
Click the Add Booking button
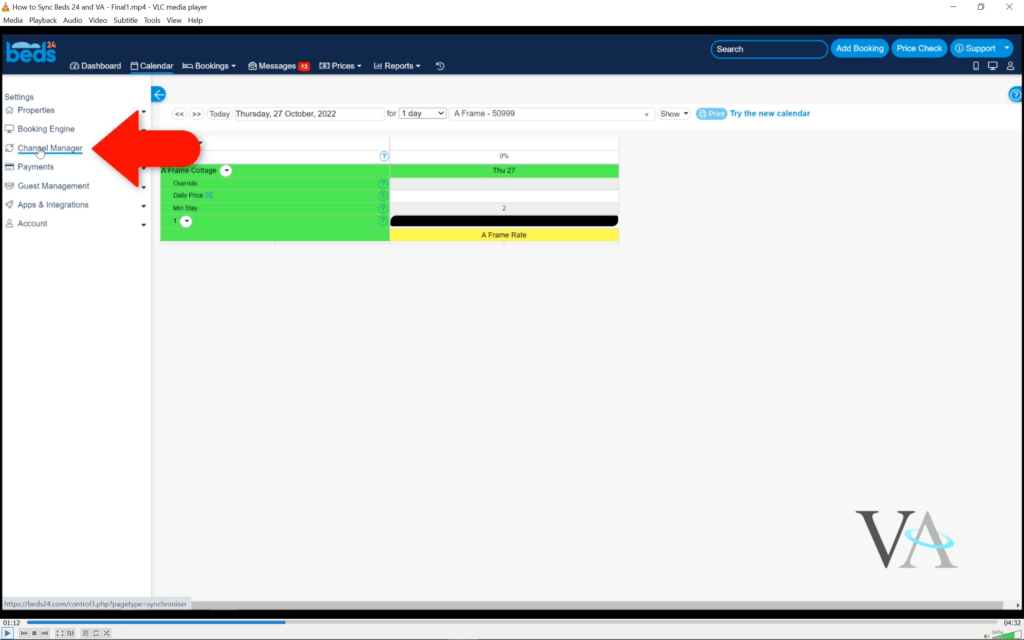click(860, 48)
